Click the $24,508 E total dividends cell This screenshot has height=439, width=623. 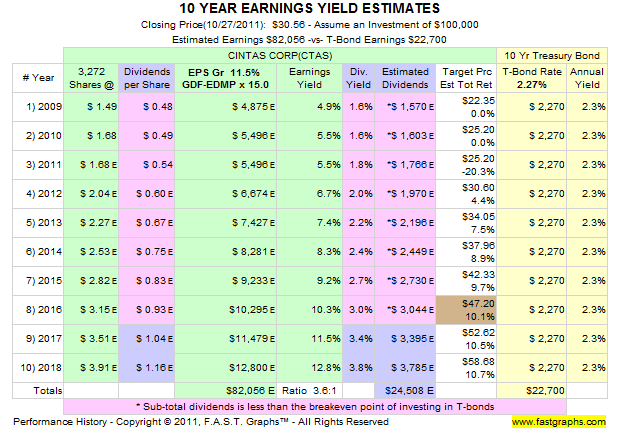(405, 391)
